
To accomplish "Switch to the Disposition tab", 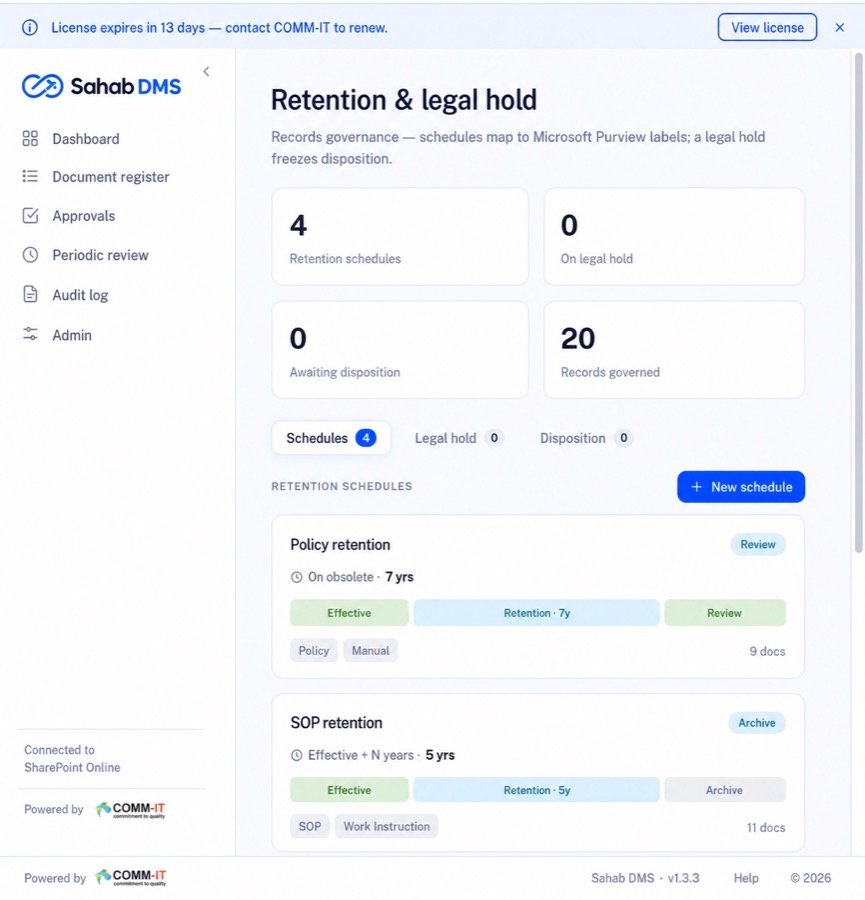I will pyautogui.click(x=585, y=438).
